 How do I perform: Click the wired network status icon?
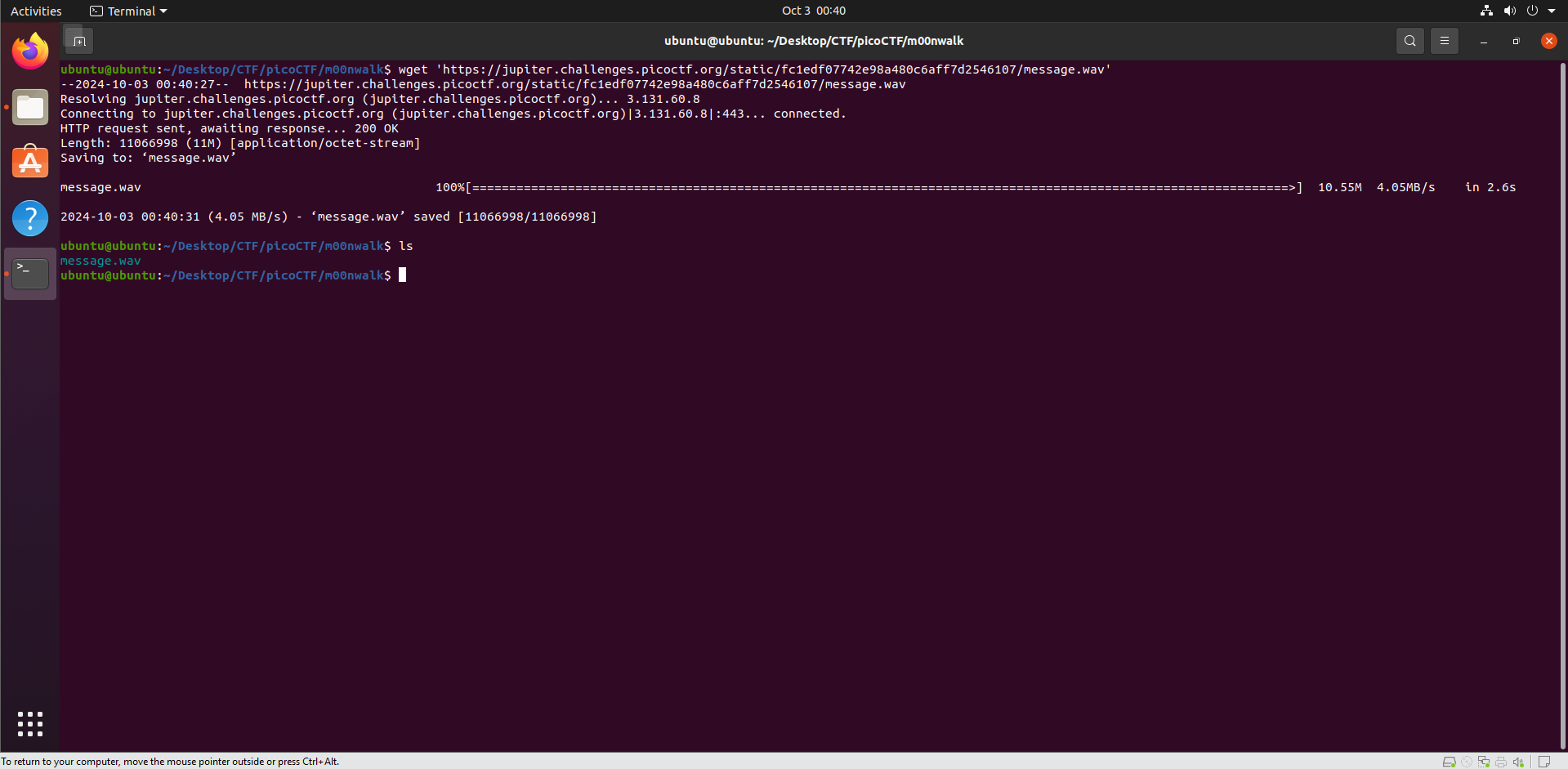1486,11
